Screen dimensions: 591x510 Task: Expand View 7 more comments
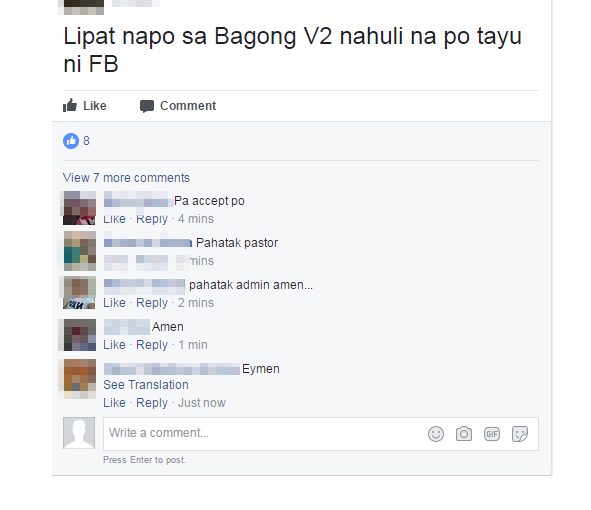(x=126, y=178)
